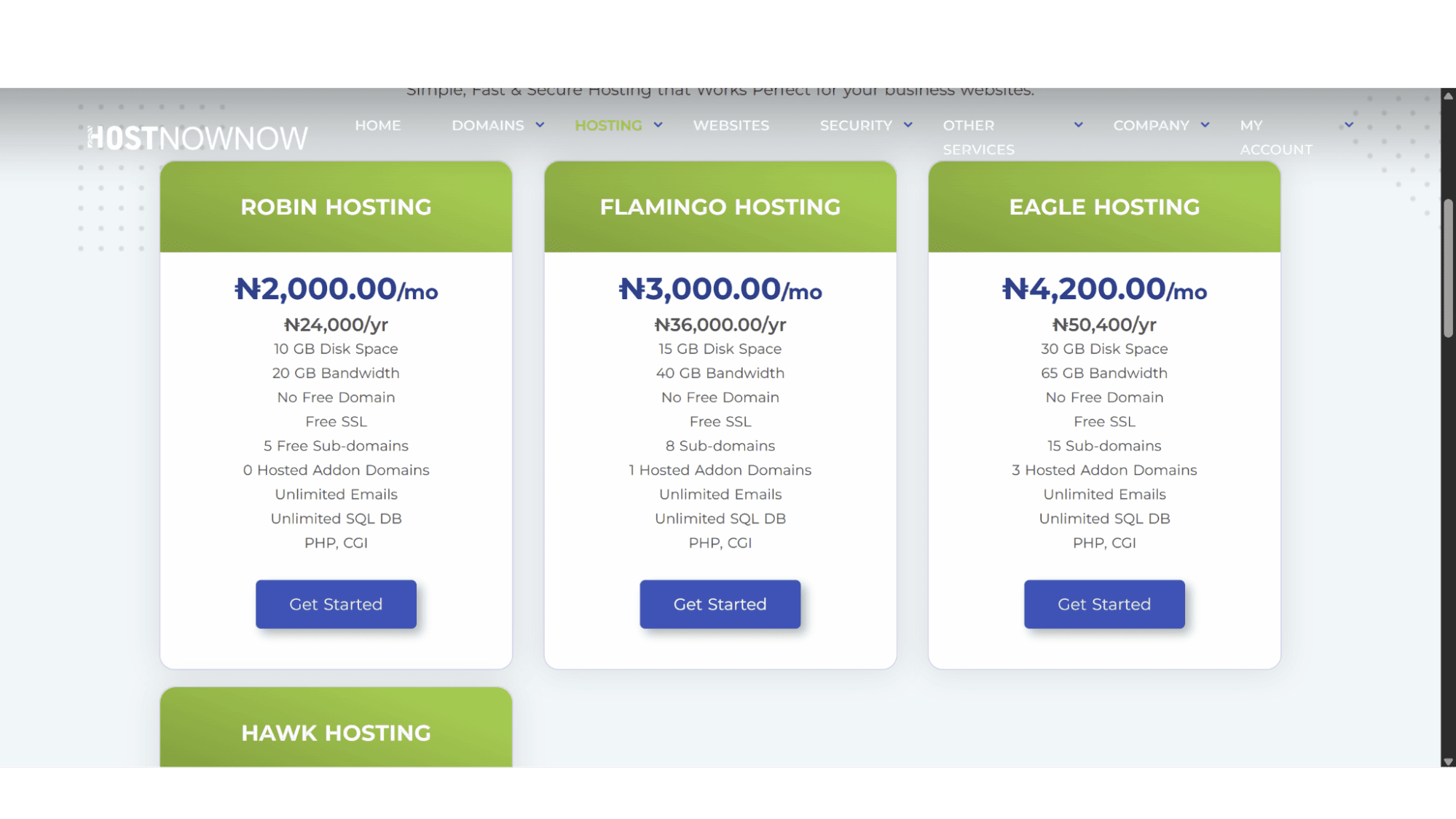Click the Hawk Hosting card header

tap(336, 727)
